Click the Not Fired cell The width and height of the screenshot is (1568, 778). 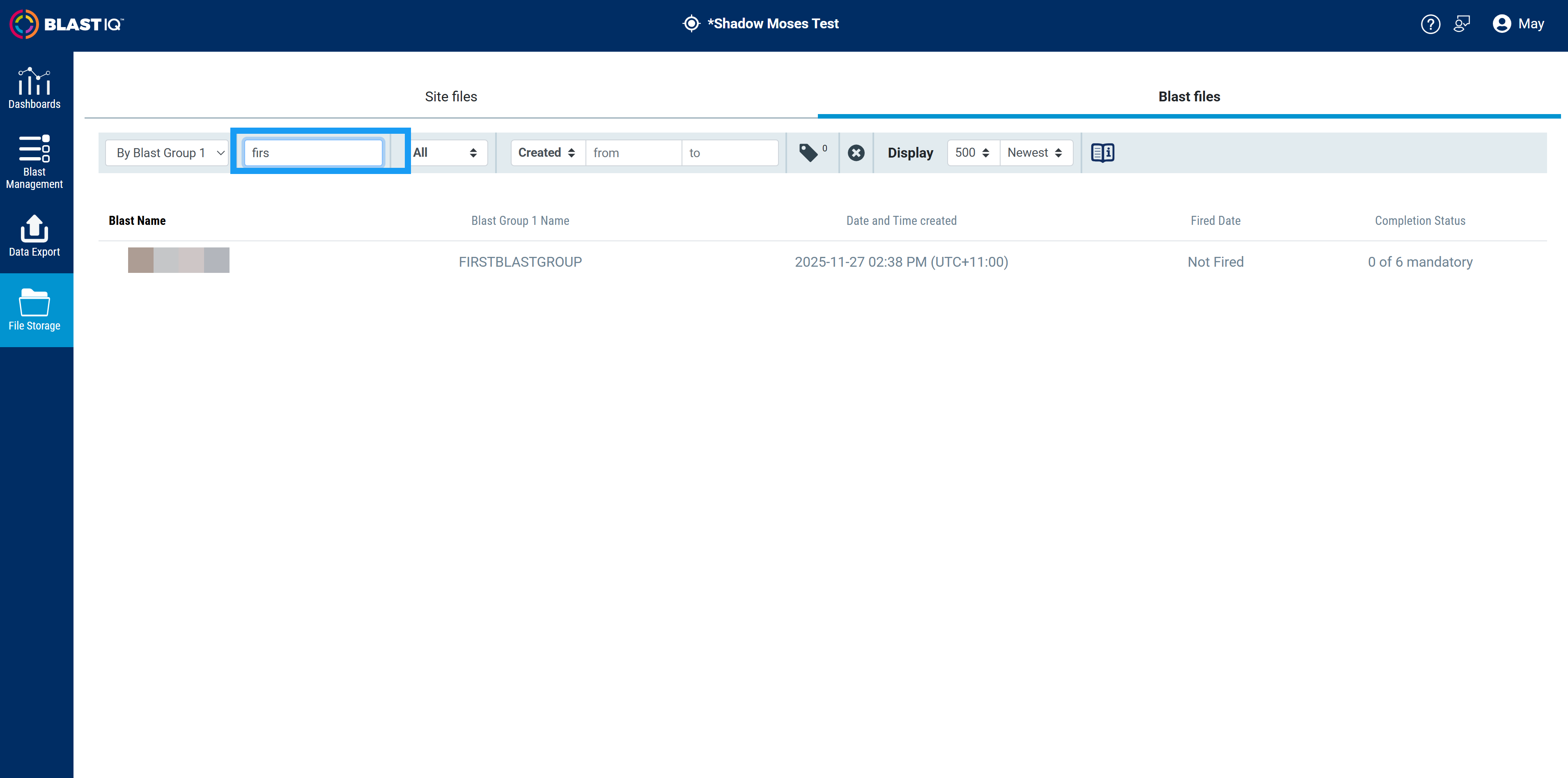1216,262
